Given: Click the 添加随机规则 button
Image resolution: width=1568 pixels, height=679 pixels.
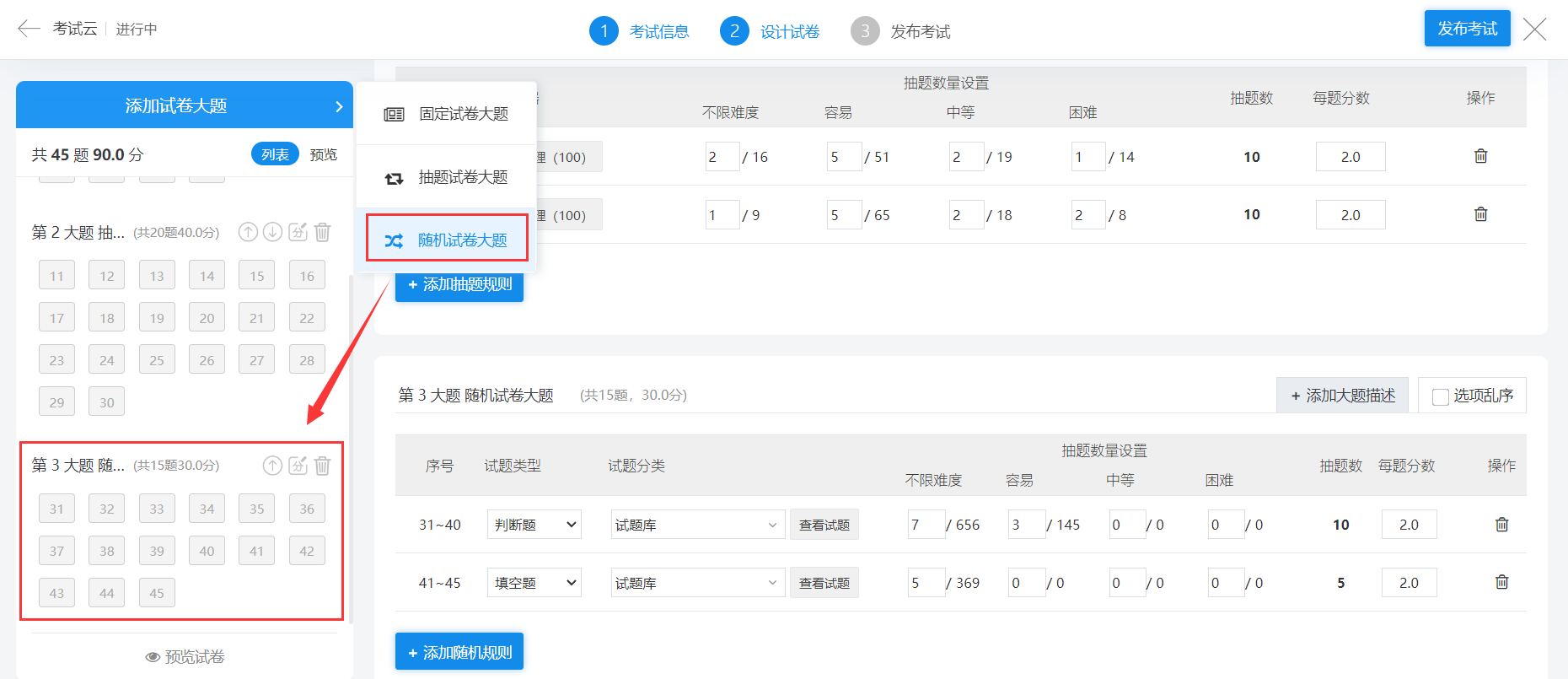Looking at the screenshot, I should pyautogui.click(x=459, y=652).
